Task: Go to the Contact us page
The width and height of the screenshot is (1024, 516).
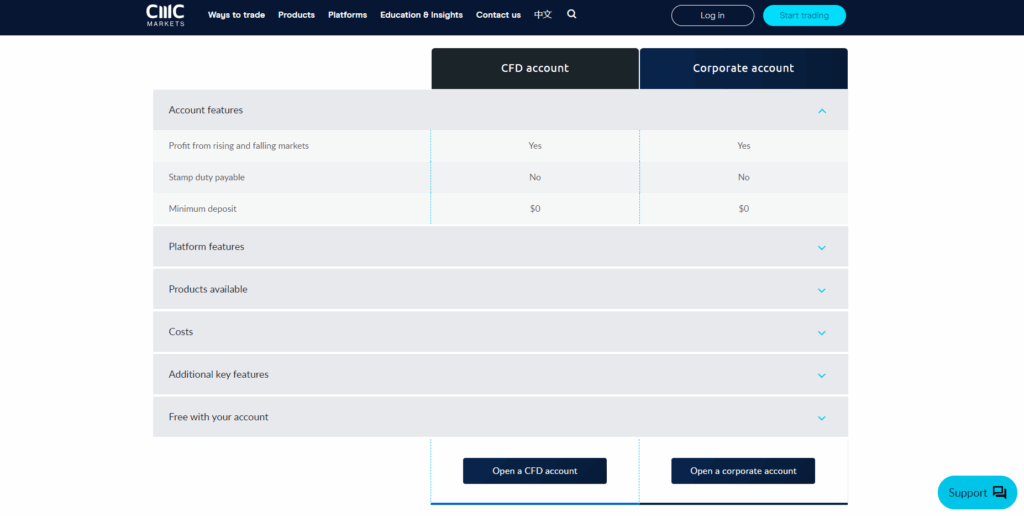Action: point(498,15)
